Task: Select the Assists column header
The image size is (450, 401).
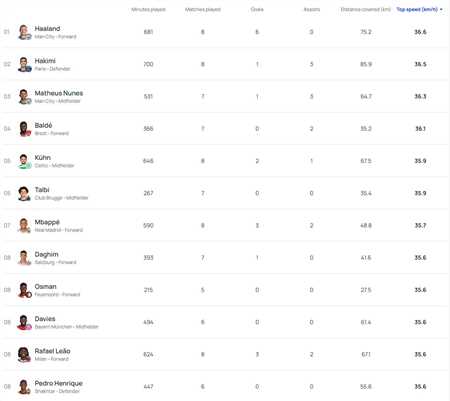Action: (312, 9)
